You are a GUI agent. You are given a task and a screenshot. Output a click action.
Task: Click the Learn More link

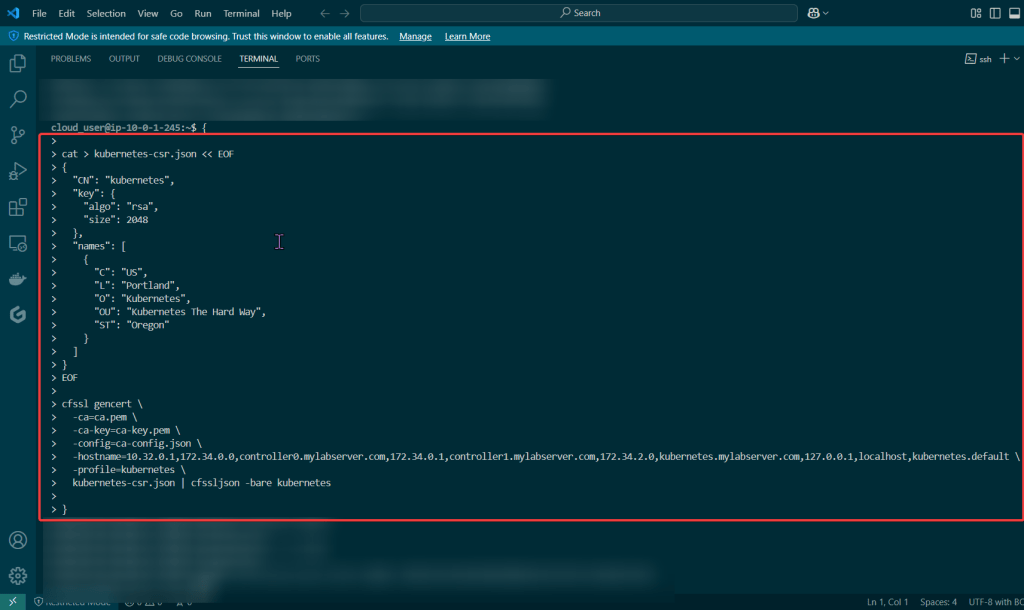point(467,36)
